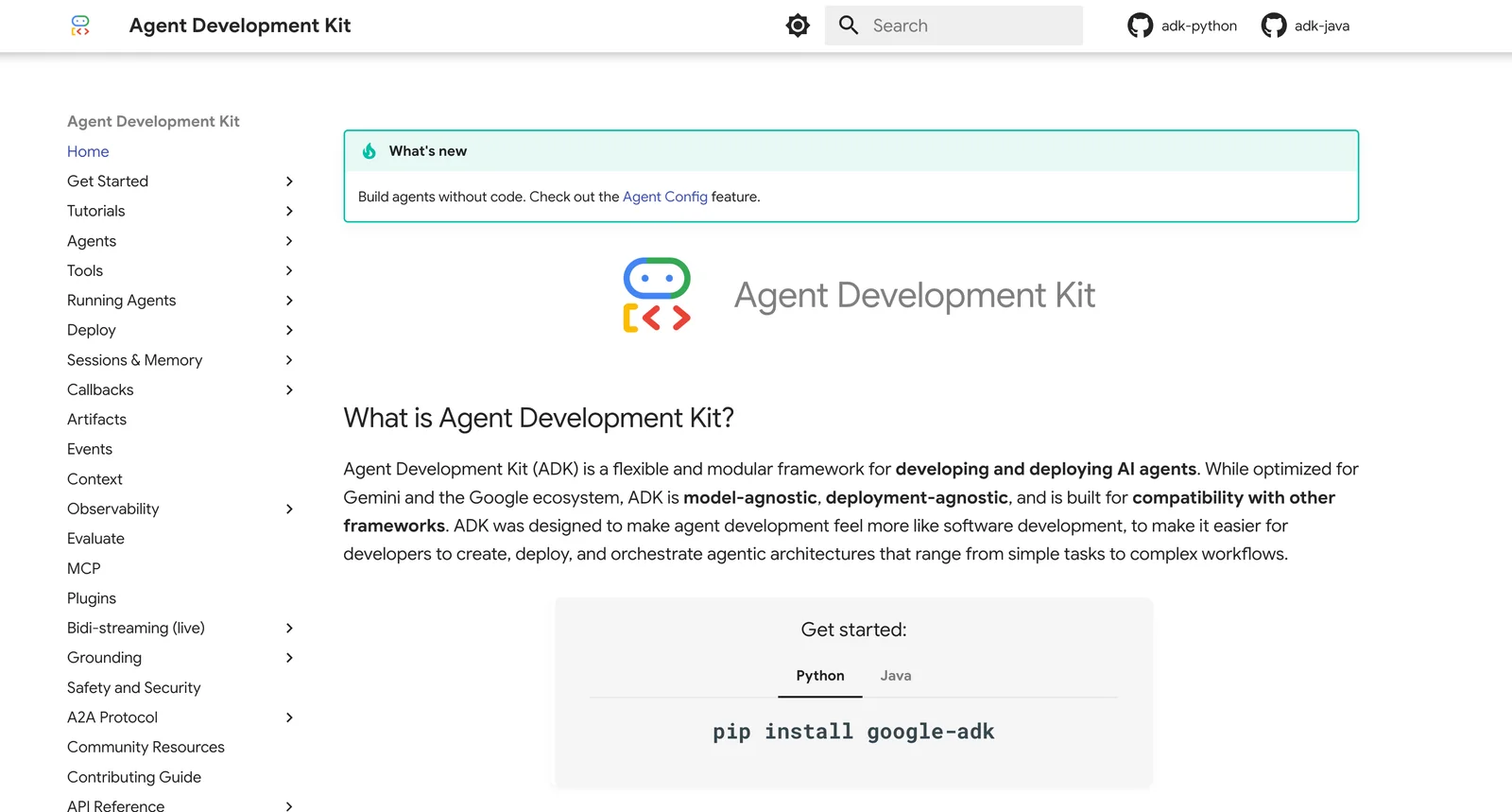Open the adk-java GitHub icon

pyautogui.click(x=1274, y=26)
